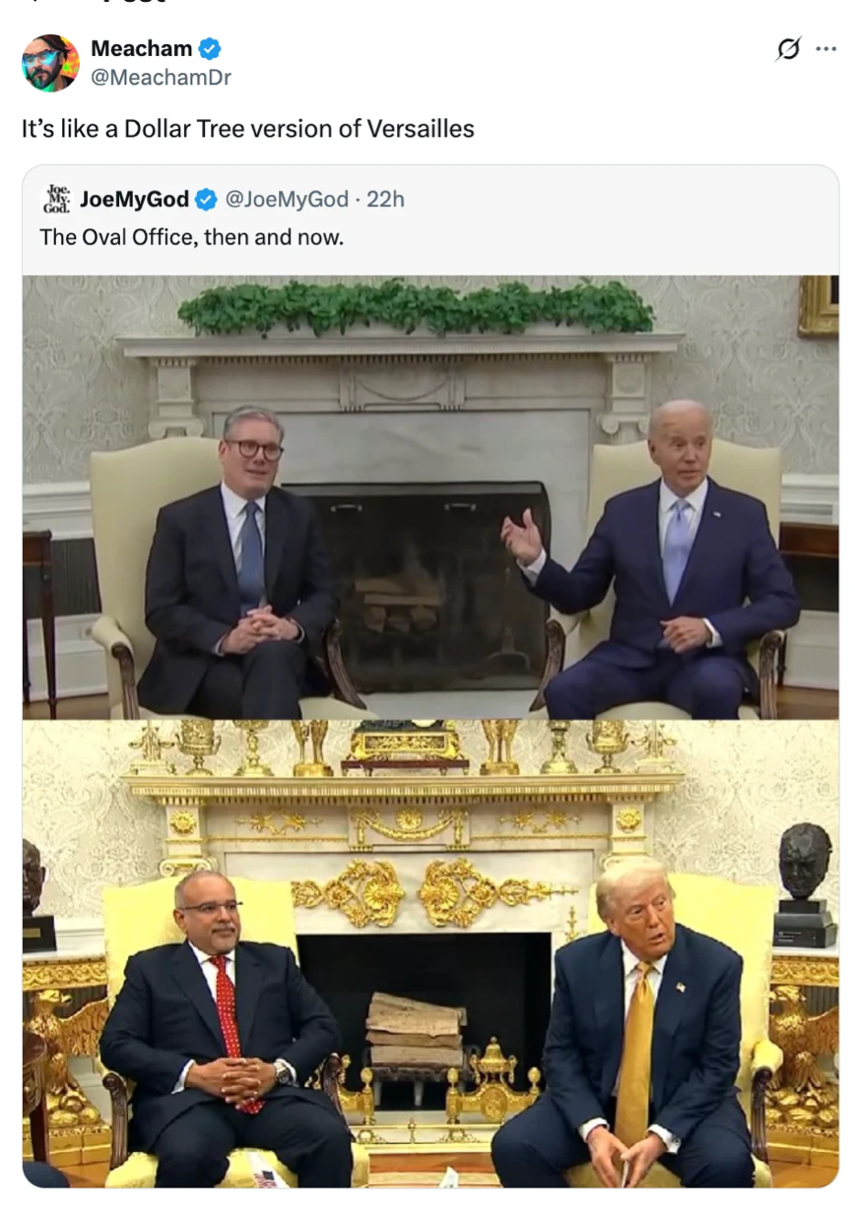Click the gold clock centerpiece on the mantel
Image resolution: width=855 pixels, height=1210 pixels.
(x=405, y=745)
